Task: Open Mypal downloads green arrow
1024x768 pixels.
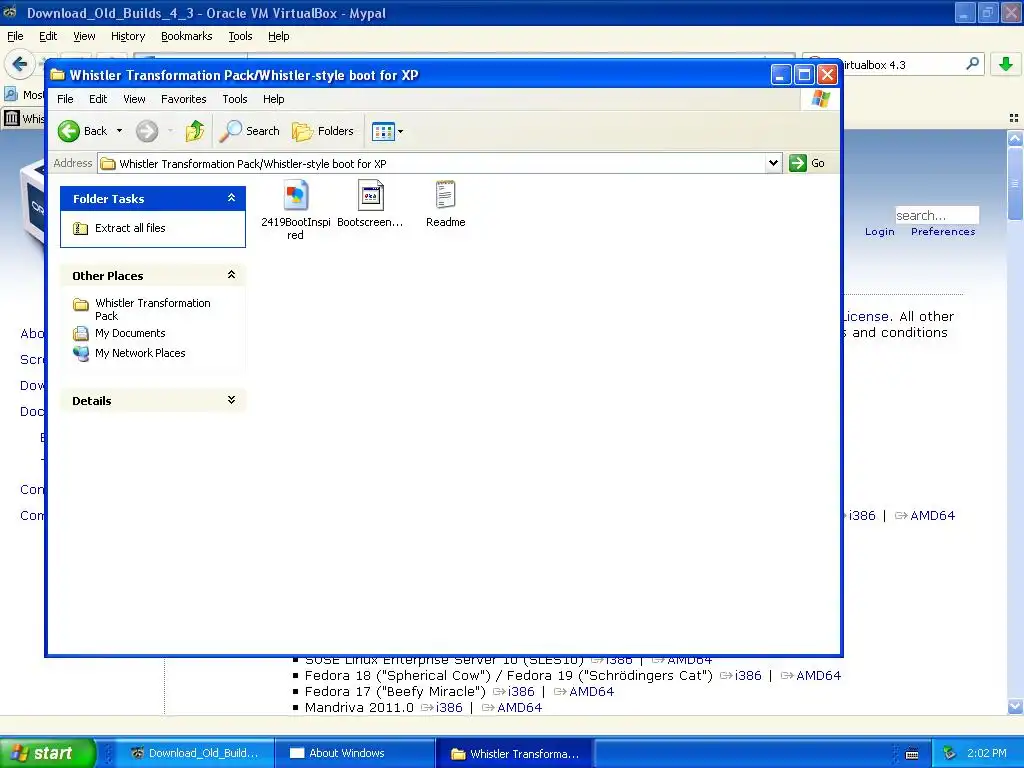Action: point(1006,64)
